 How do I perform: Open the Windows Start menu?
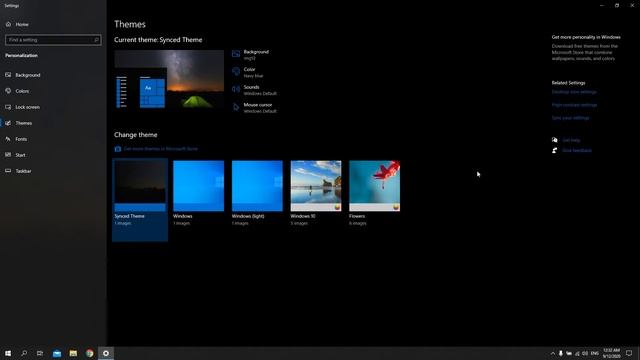click(8, 353)
